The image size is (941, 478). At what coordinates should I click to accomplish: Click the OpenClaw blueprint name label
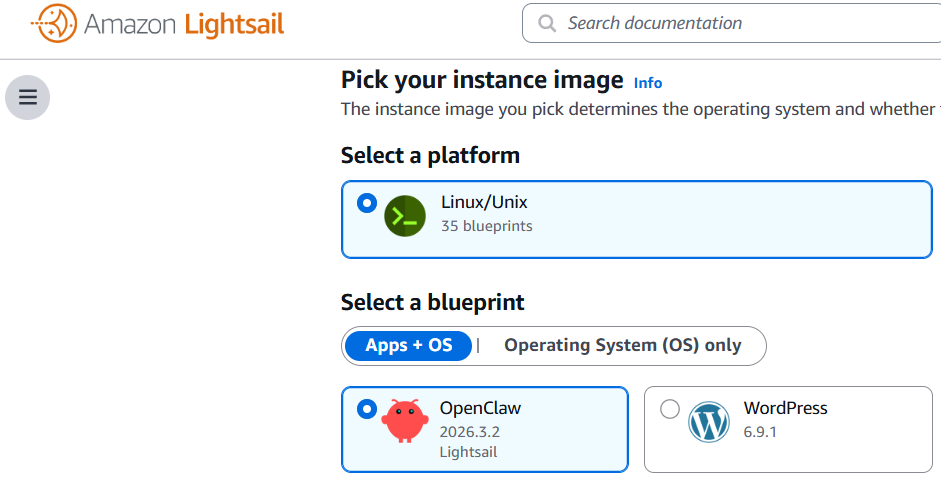pos(480,408)
